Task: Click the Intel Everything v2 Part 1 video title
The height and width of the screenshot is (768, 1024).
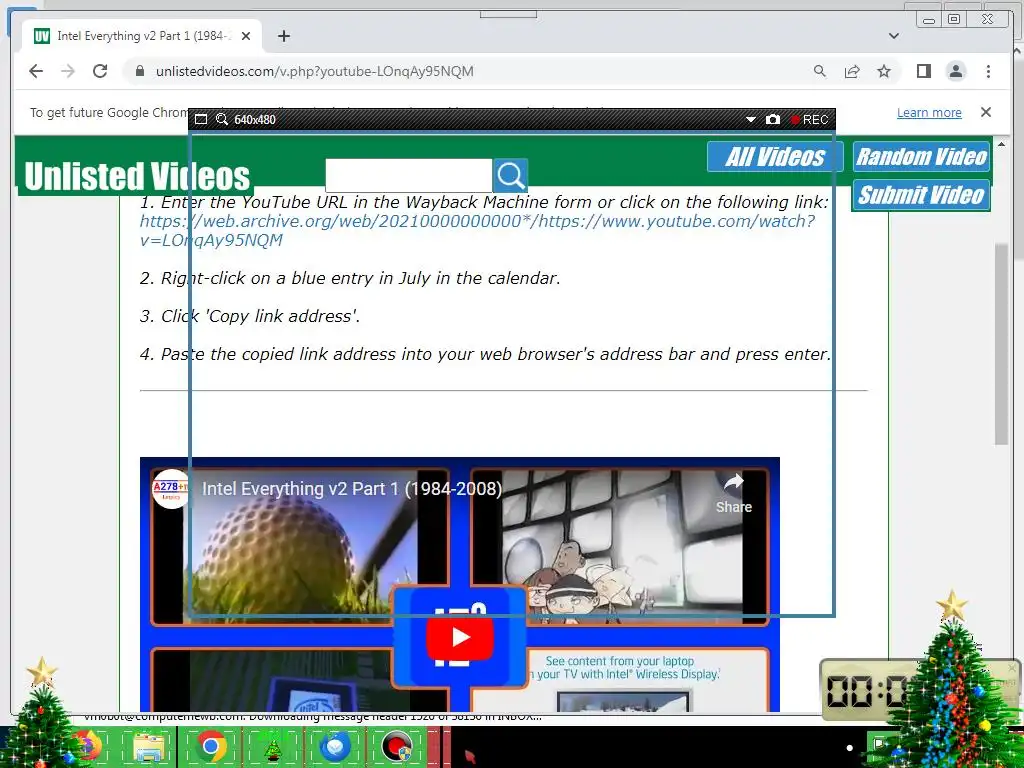Action: coord(352,488)
